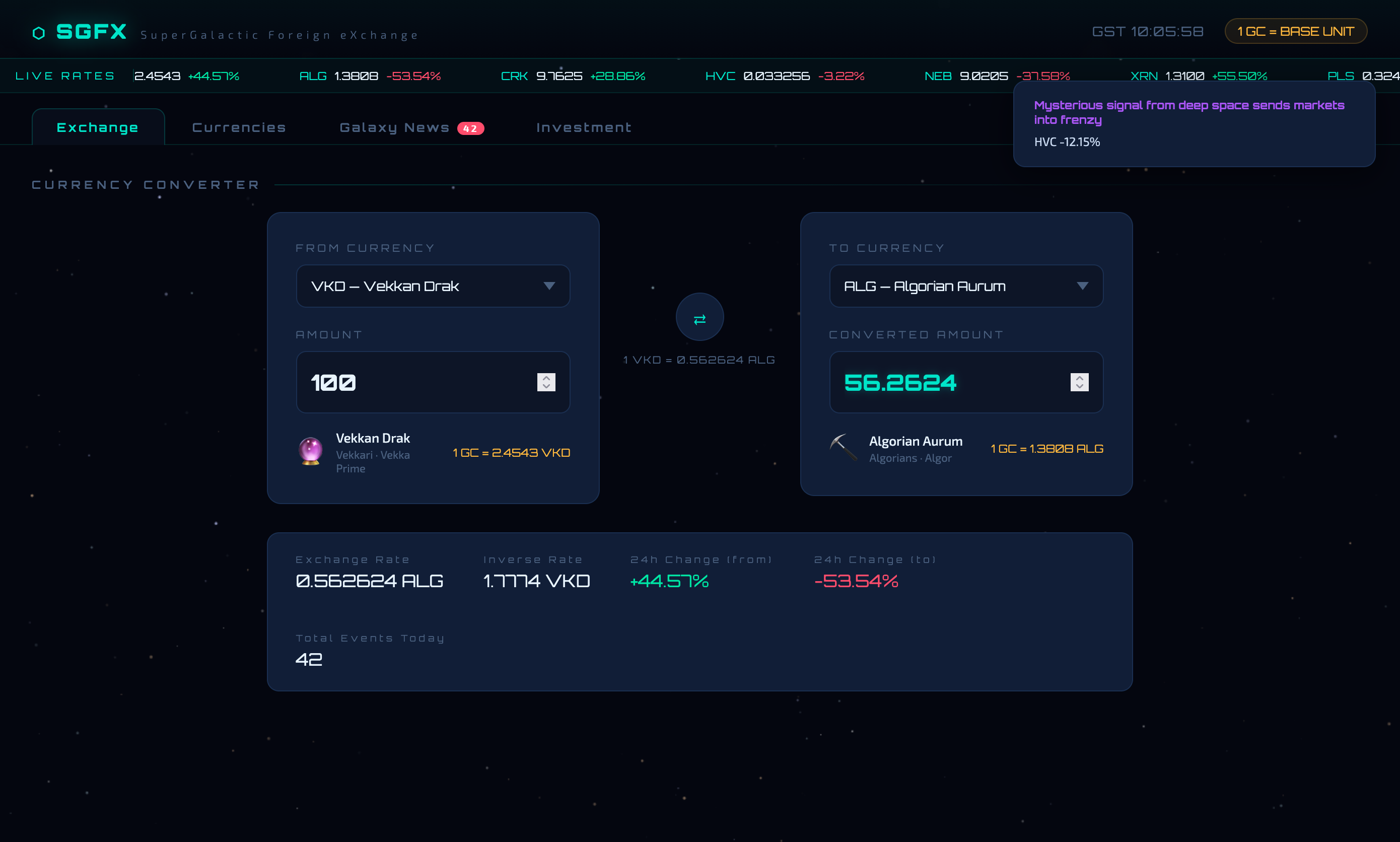The image size is (1400, 842).
Task: Open the Galaxy News tab
Action: pos(411,128)
